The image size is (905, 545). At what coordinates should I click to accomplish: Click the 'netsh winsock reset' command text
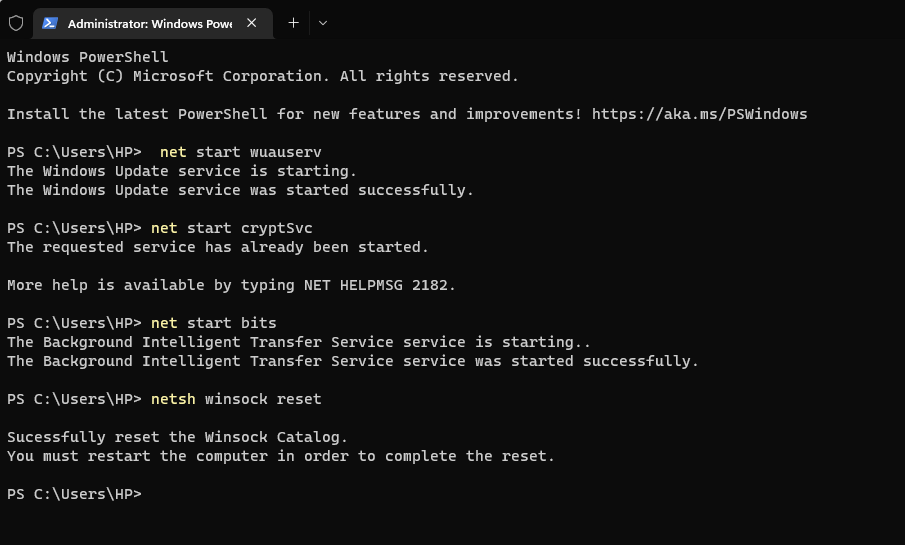[x=236, y=399]
